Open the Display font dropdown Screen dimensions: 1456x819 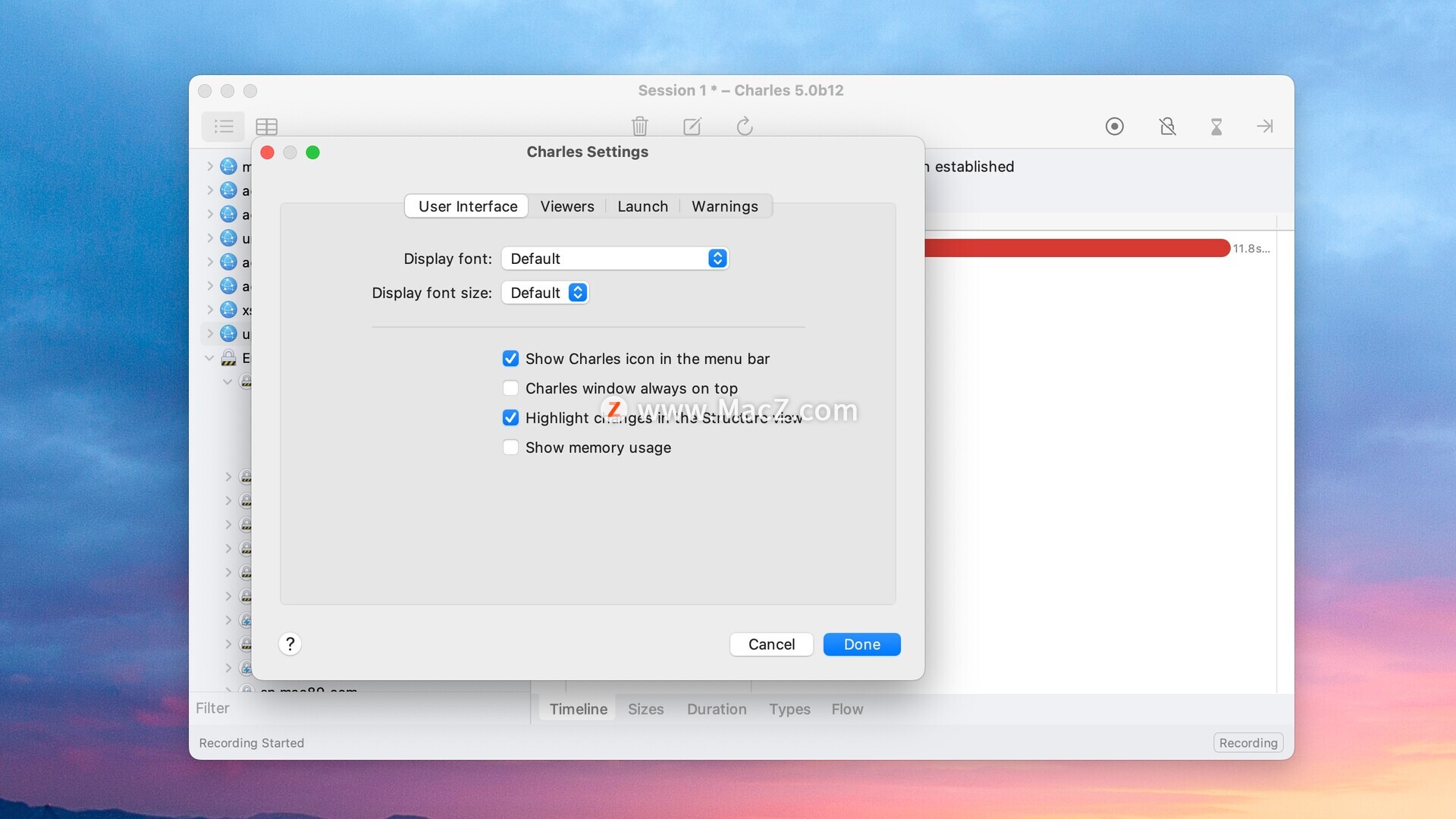coord(614,259)
